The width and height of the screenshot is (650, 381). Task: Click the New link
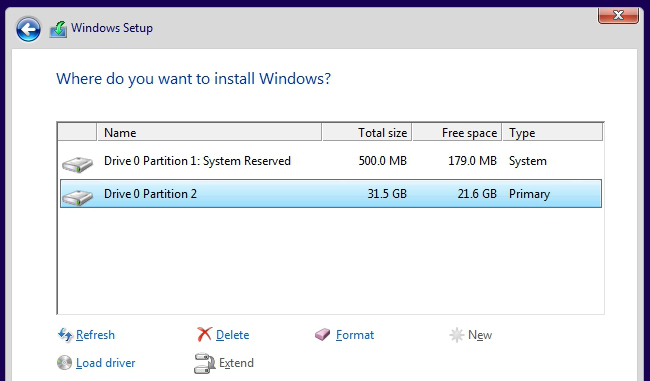click(x=480, y=335)
